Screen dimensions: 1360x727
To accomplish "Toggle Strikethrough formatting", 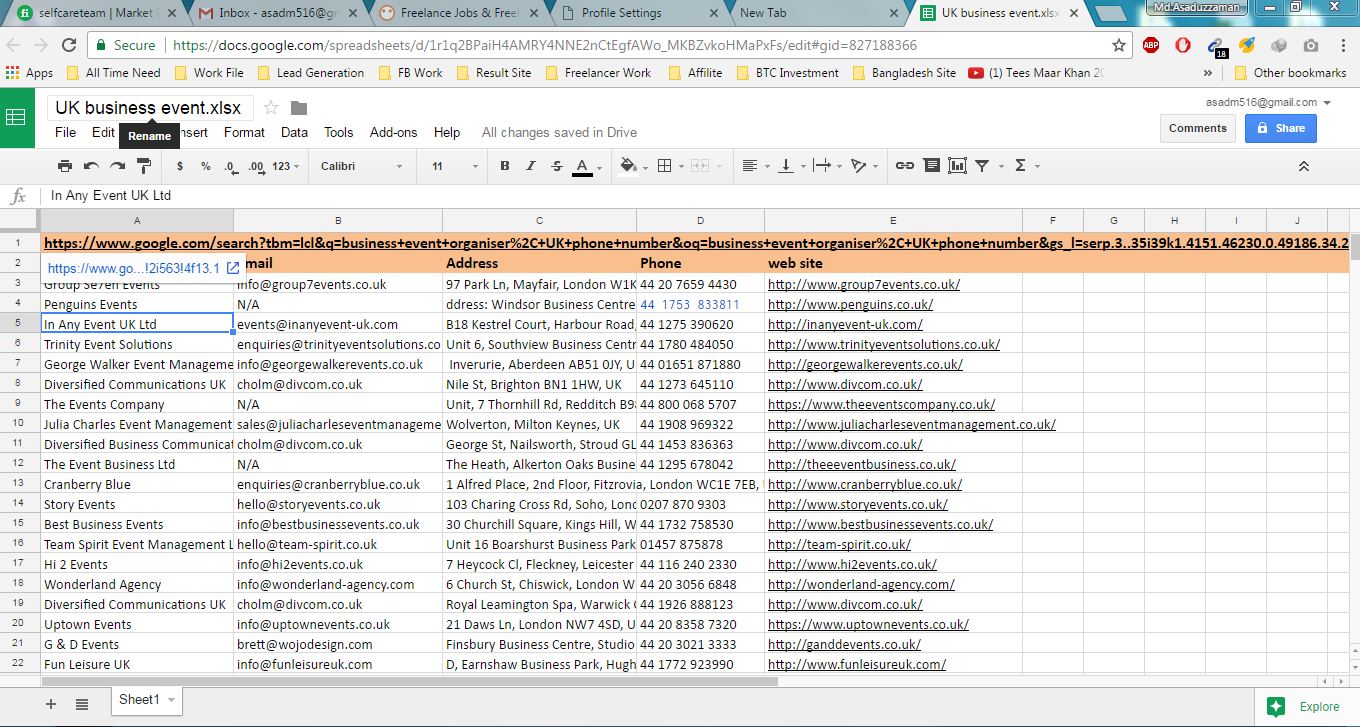I will point(557,166).
